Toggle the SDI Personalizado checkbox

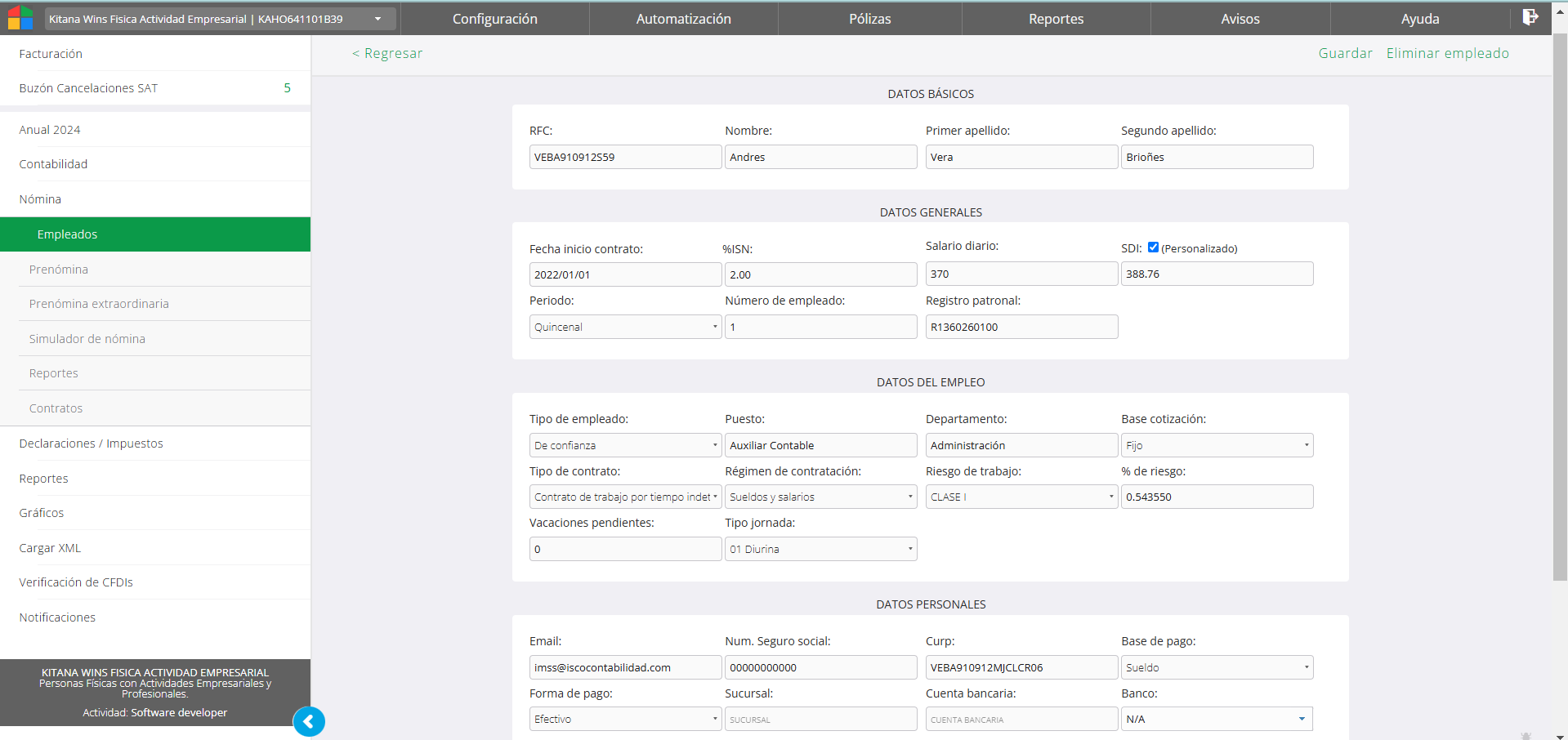point(1153,247)
